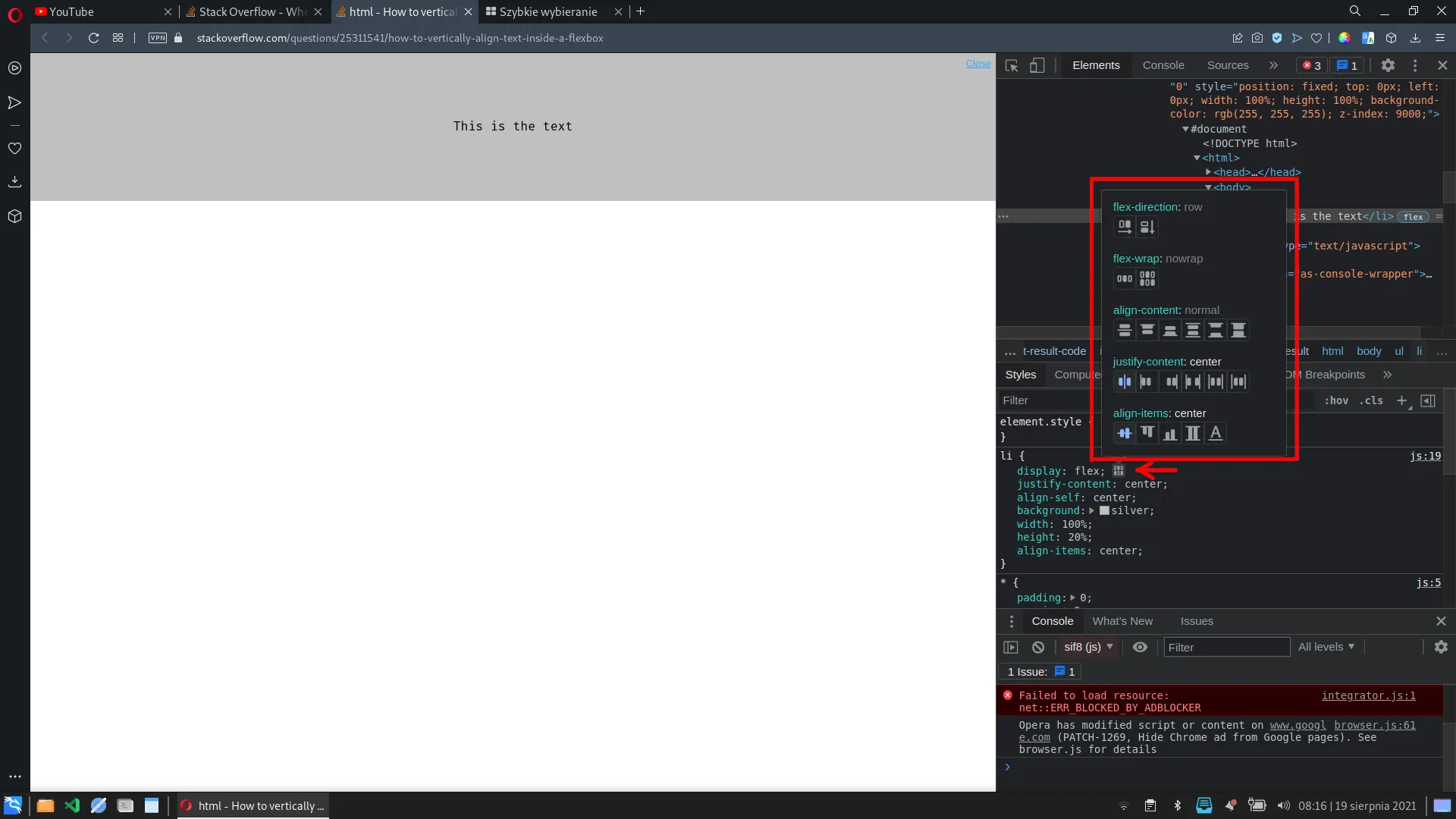
Task: Toggle the :hov element state button
Action: pyautogui.click(x=1336, y=400)
